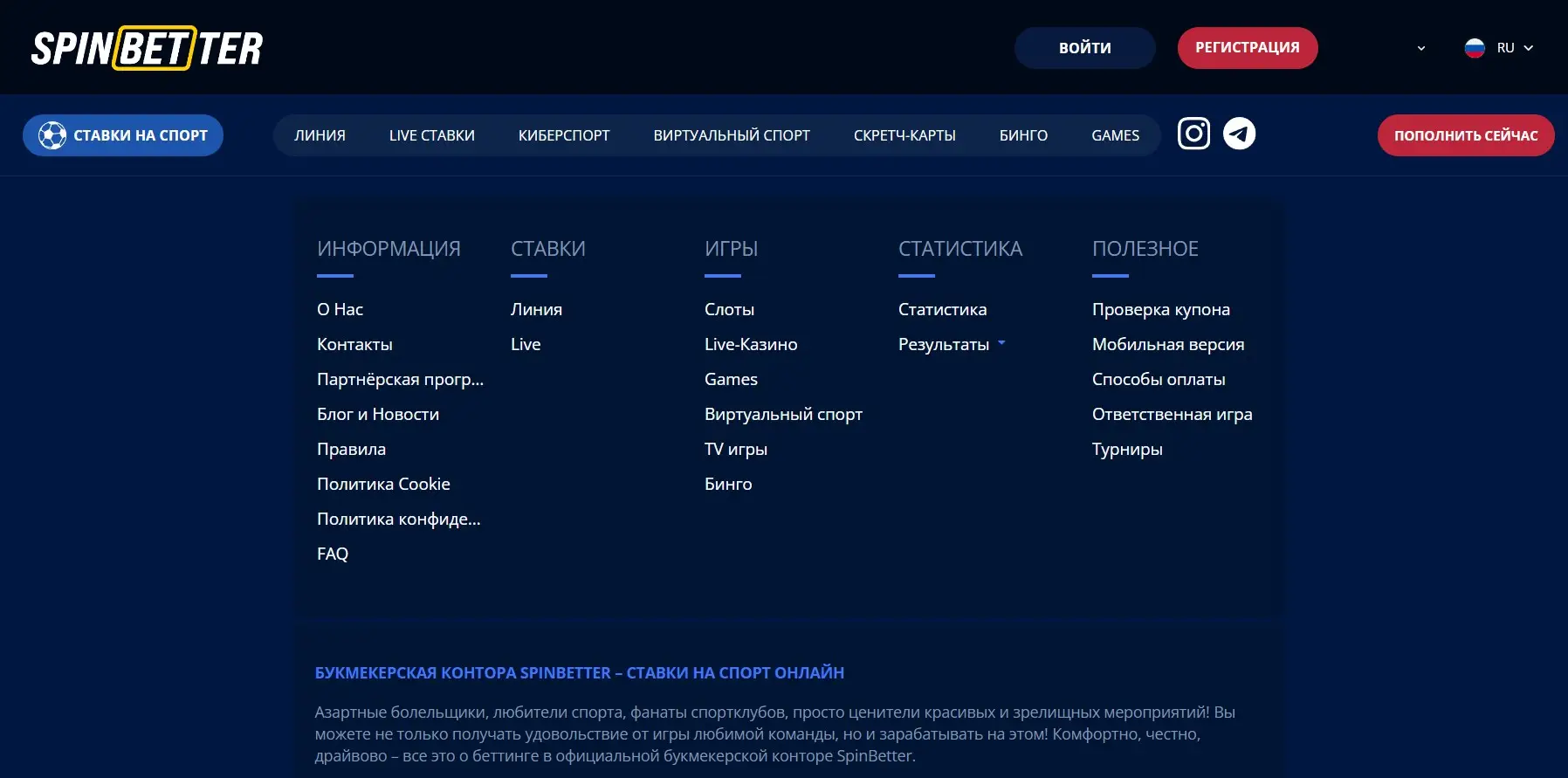Open the СКРЕТЧ-КАРТЫ tab

[904, 135]
